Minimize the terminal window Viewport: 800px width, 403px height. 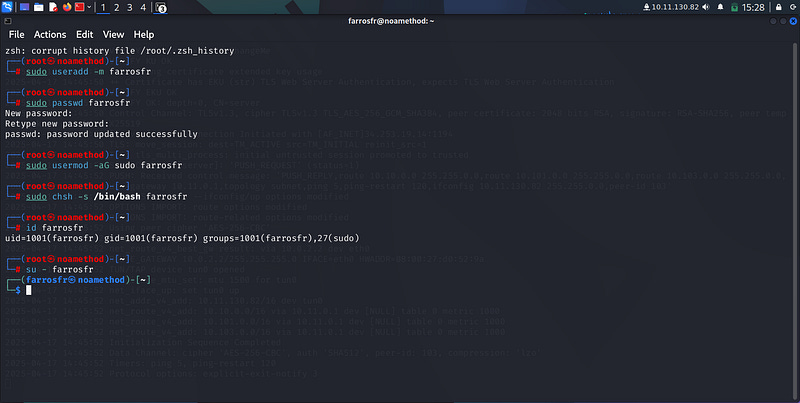coord(773,21)
